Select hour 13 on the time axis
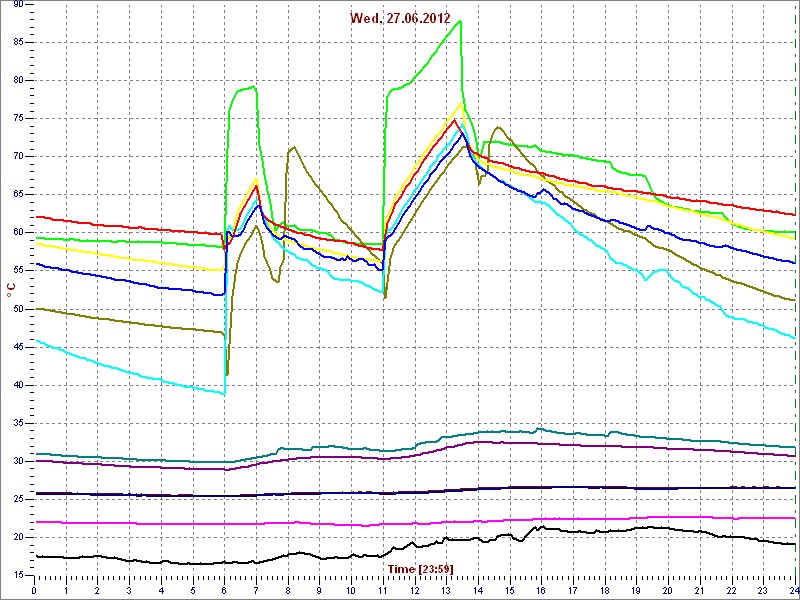The height and width of the screenshot is (600, 800). 447,589
